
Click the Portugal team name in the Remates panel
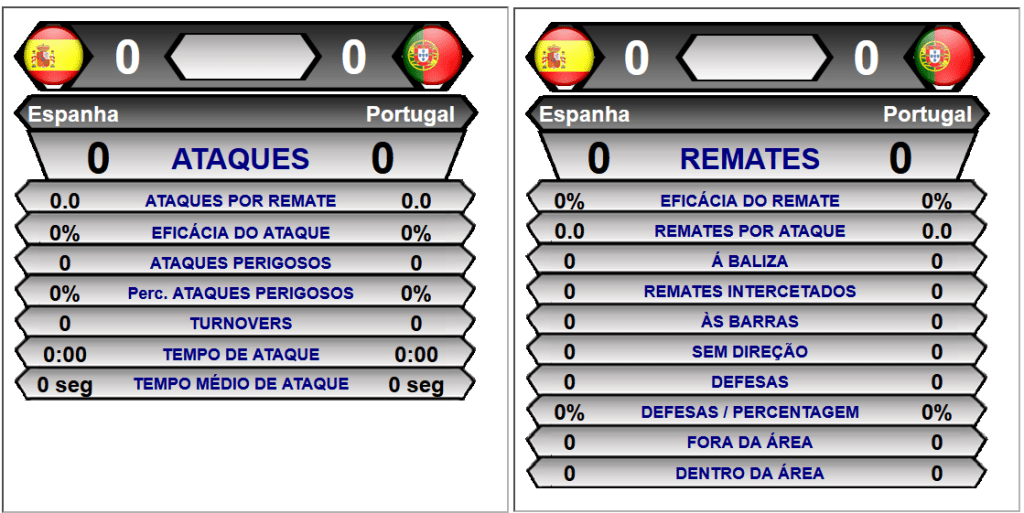point(927,114)
